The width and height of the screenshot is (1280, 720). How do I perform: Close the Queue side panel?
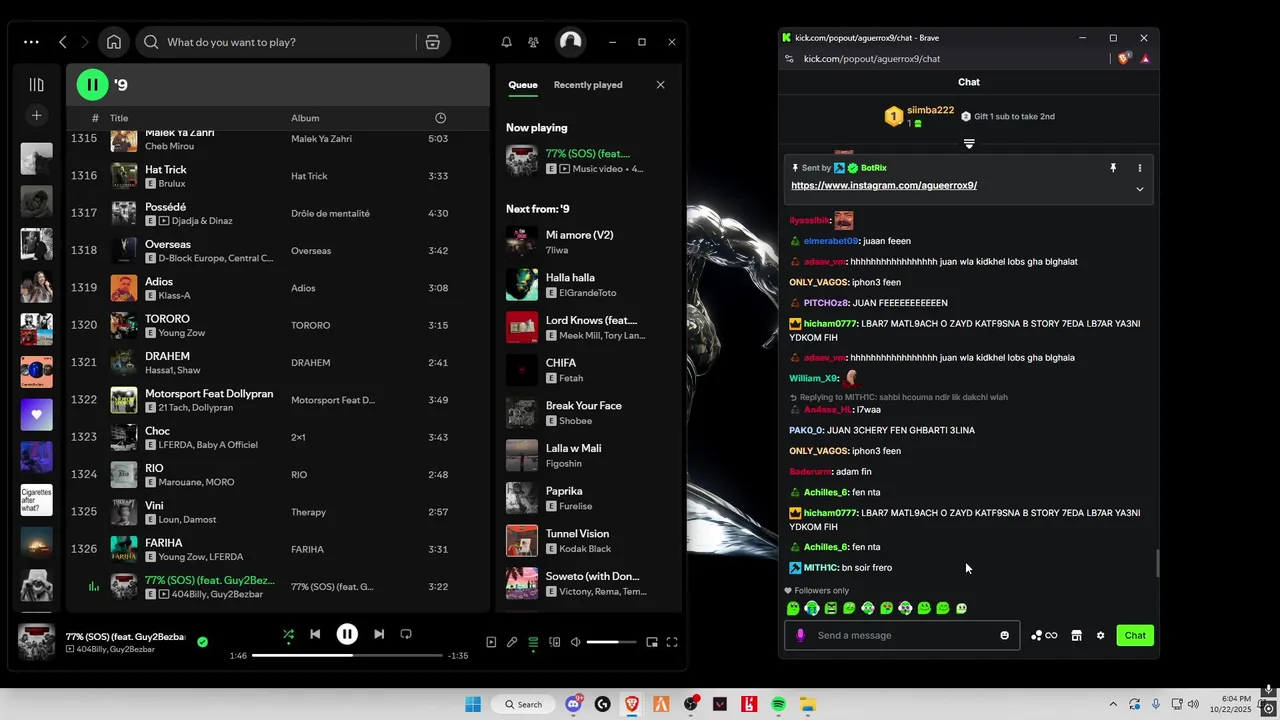pos(660,85)
